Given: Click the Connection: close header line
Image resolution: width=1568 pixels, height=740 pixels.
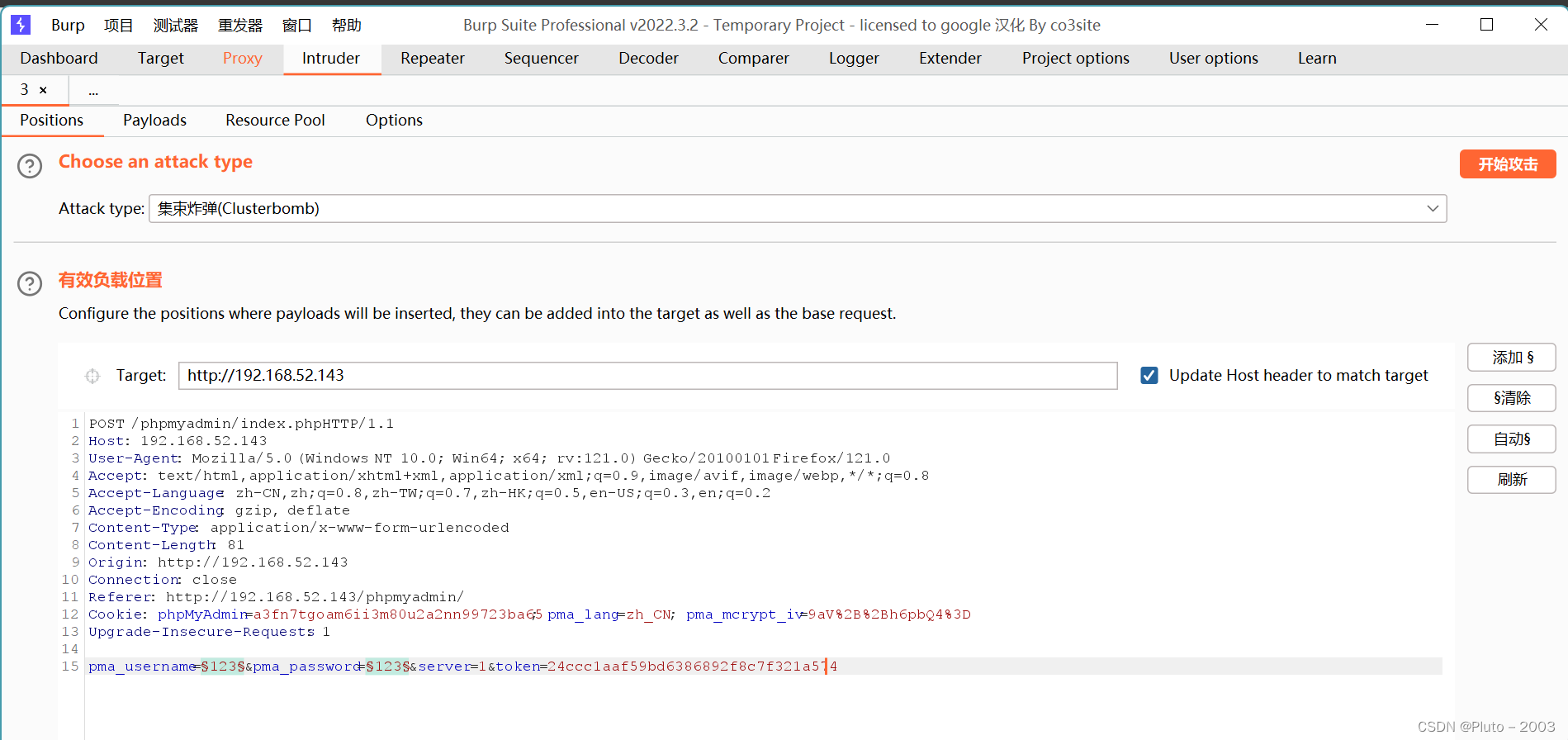Looking at the screenshot, I should coord(162,580).
